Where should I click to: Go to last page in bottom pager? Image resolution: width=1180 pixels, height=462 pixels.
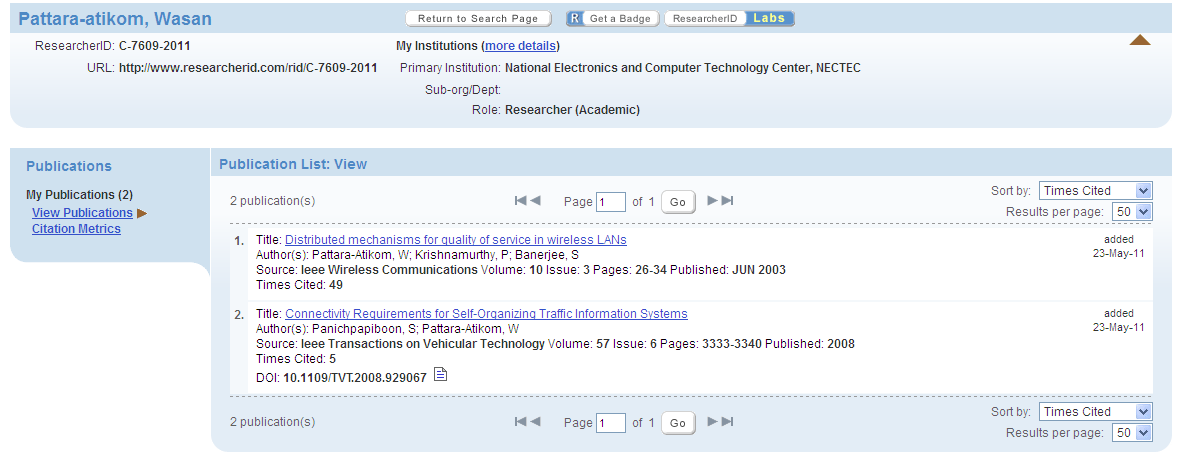[727, 421]
